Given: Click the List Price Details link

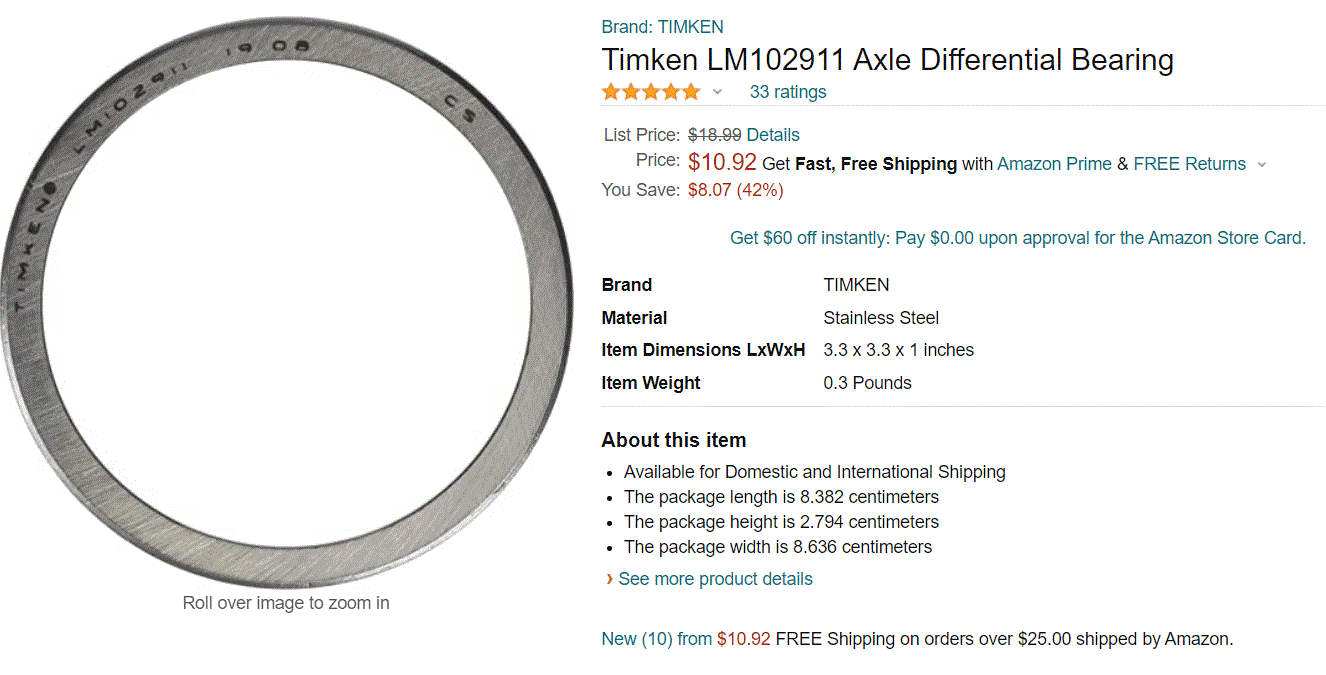Looking at the screenshot, I should click(773, 135).
